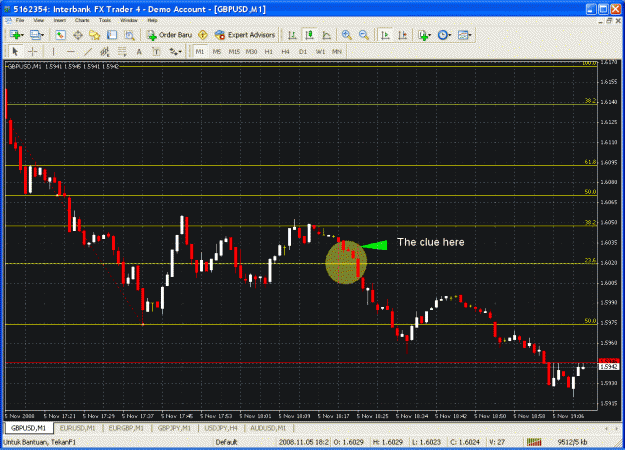Open the File menu
This screenshot has height=450, width=625.
click(20, 20)
